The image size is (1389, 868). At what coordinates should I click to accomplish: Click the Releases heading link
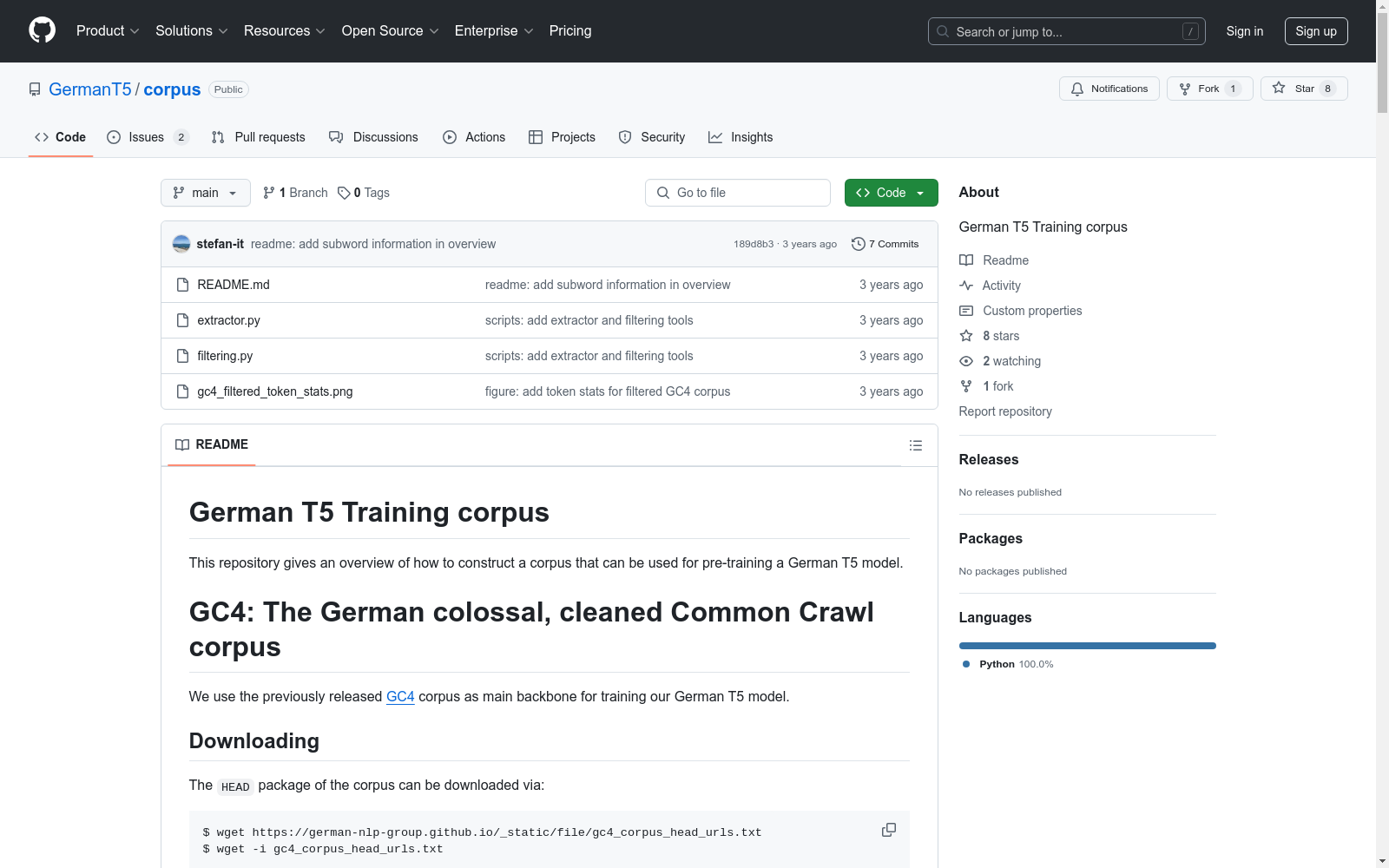(x=989, y=459)
